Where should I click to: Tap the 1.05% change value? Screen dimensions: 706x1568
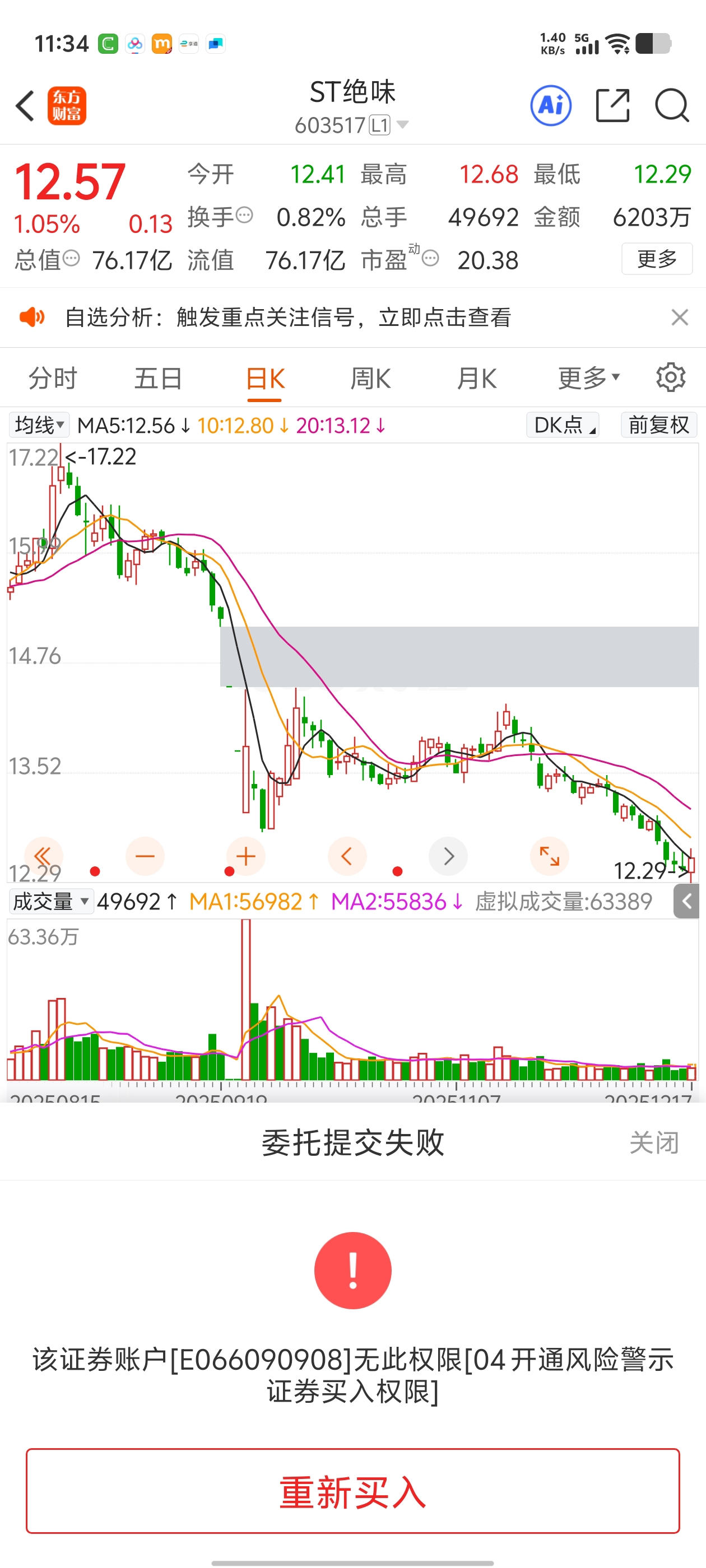point(47,224)
